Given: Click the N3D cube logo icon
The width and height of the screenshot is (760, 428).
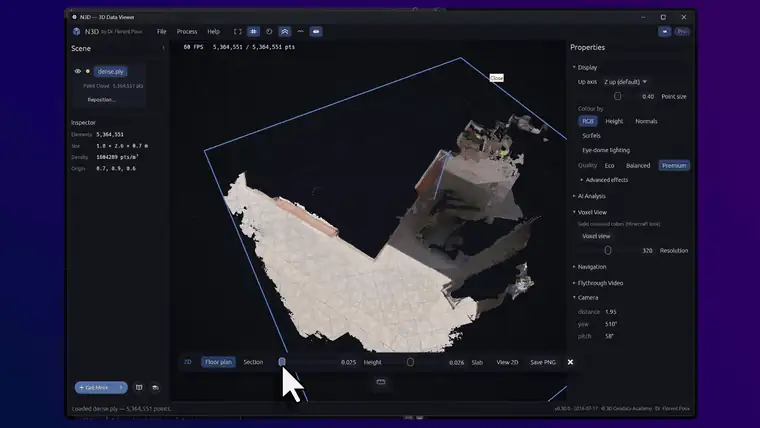Looking at the screenshot, I should [76, 32].
